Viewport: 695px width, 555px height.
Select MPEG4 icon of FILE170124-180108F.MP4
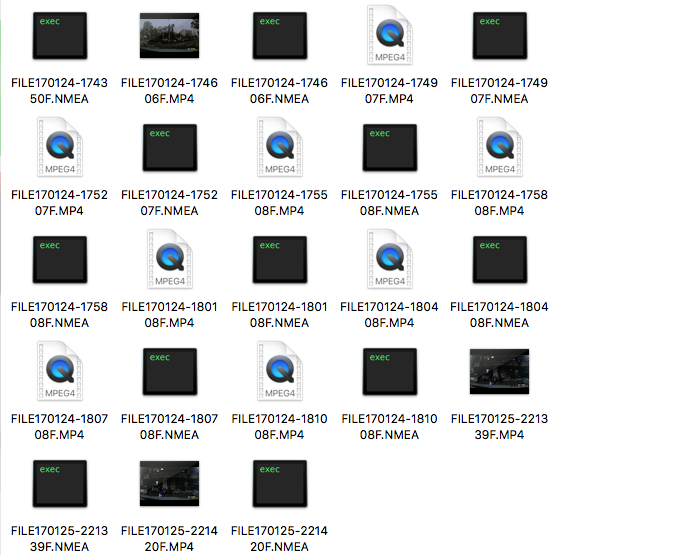coord(170,259)
